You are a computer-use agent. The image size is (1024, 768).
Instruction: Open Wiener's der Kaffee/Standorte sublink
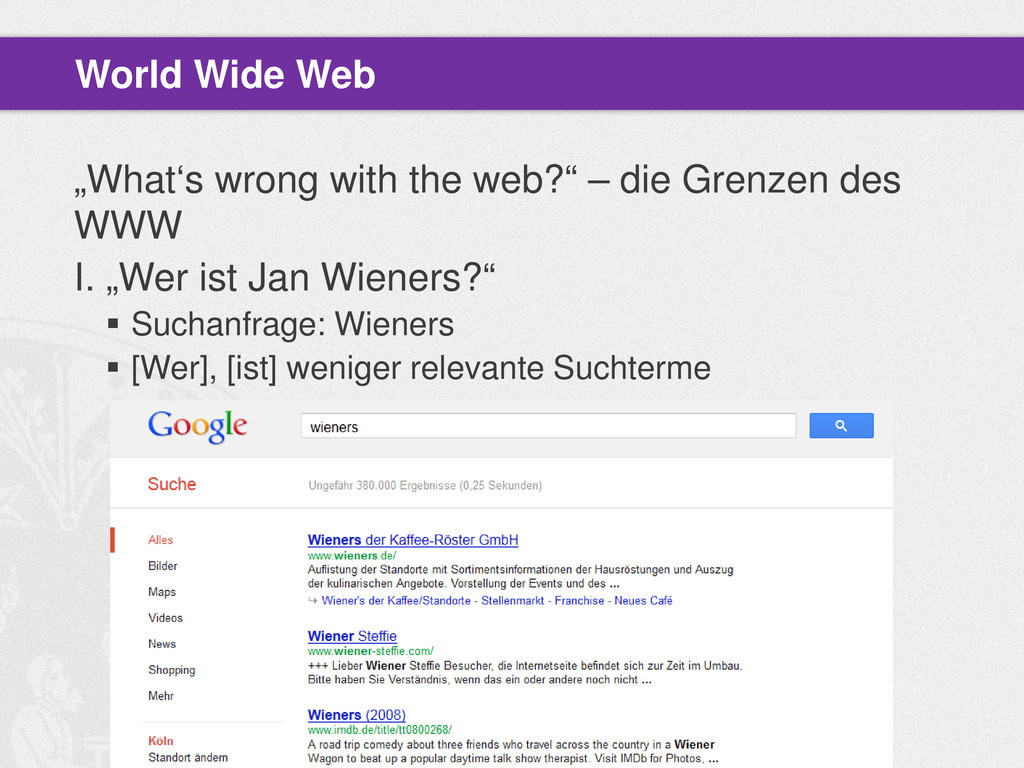(x=396, y=601)
